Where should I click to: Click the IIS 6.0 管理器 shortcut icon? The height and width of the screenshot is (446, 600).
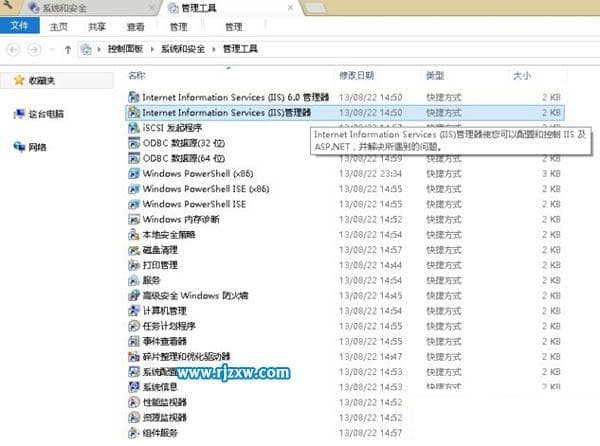pyautogui.click(x=134, y=97)
